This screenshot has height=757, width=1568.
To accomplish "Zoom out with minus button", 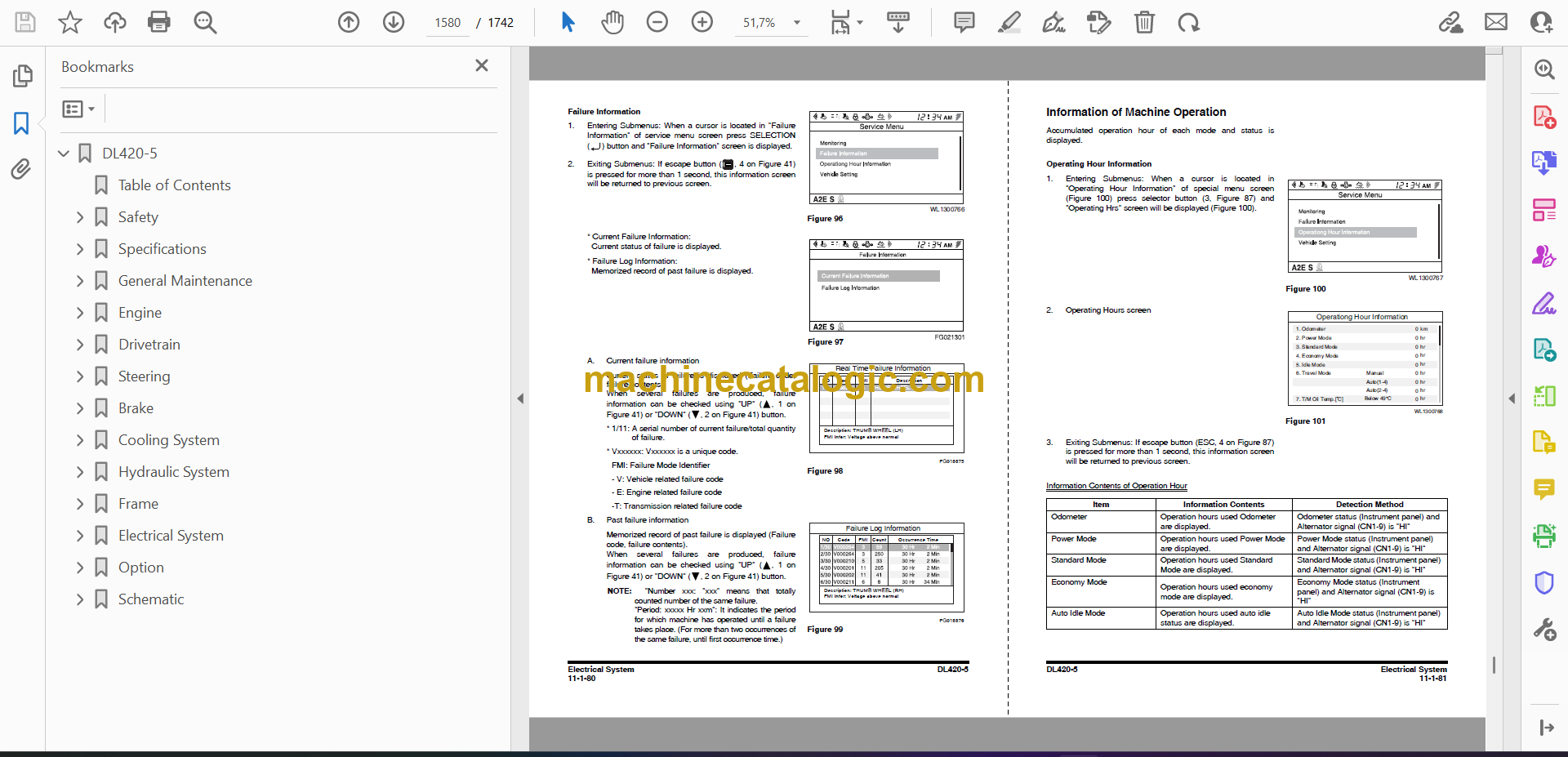I will coord(657,22).
